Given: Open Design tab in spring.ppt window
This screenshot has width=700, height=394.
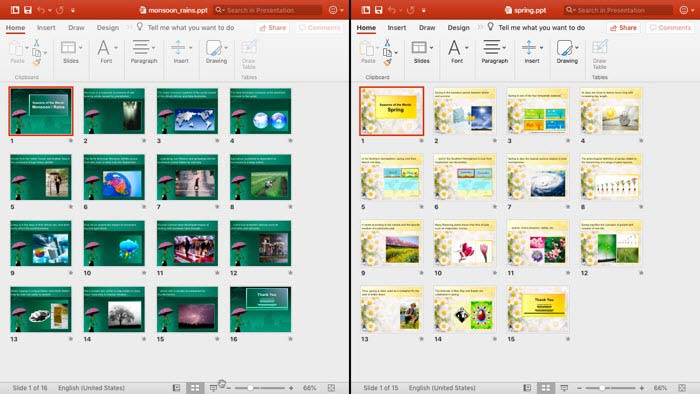Looking at the screenshot, I should [458, 27].
